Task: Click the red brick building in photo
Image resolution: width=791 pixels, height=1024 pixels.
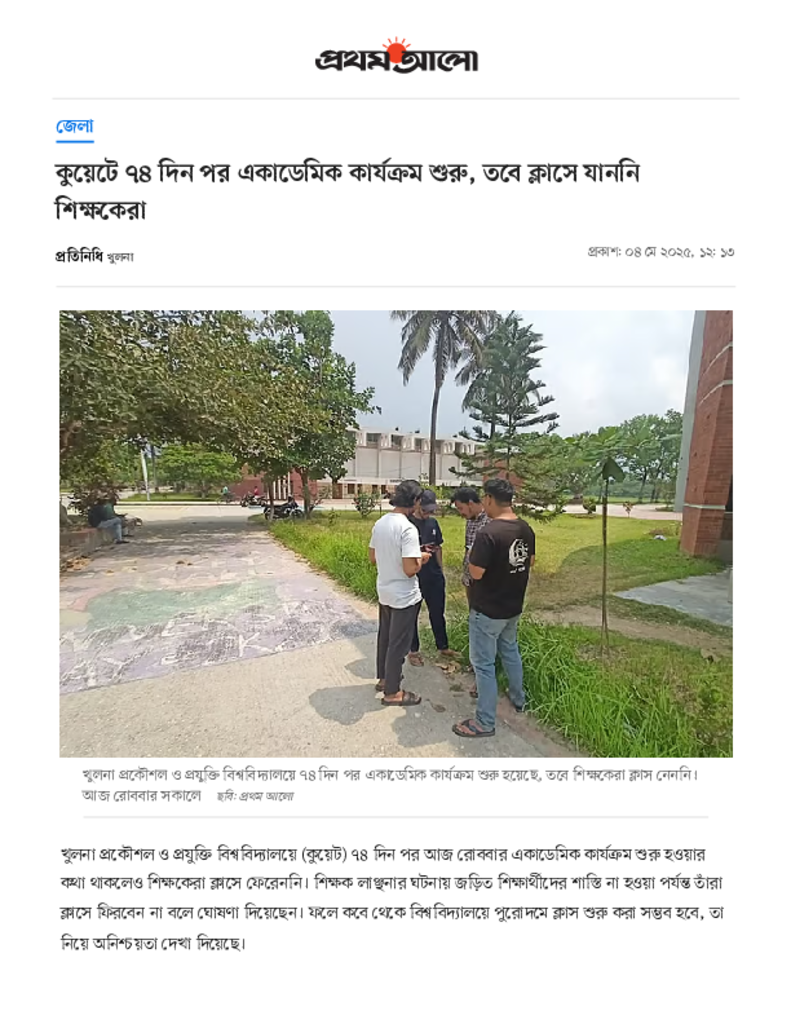Action: tap(707, 434)
